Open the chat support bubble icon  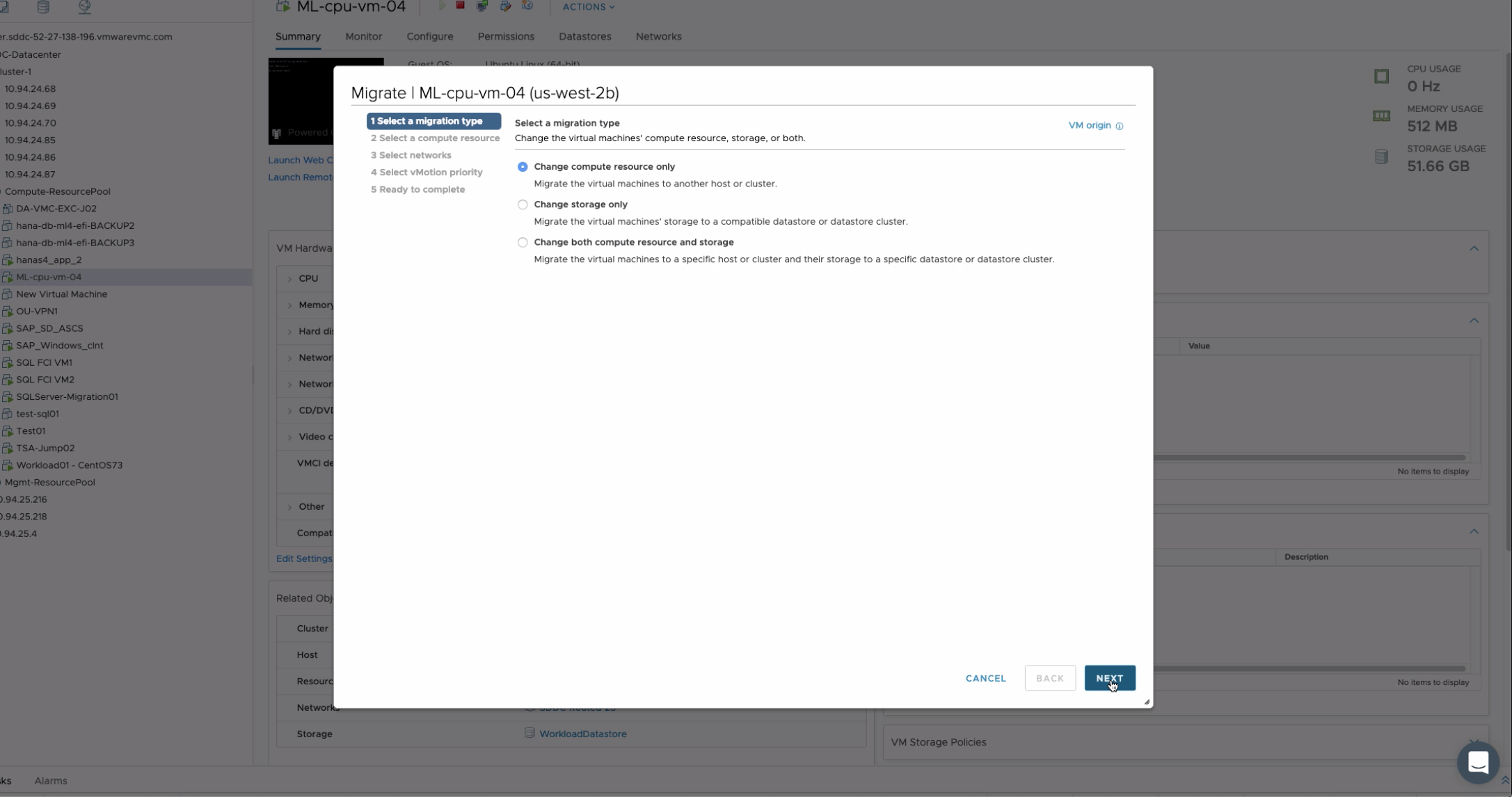point(1478,762)
